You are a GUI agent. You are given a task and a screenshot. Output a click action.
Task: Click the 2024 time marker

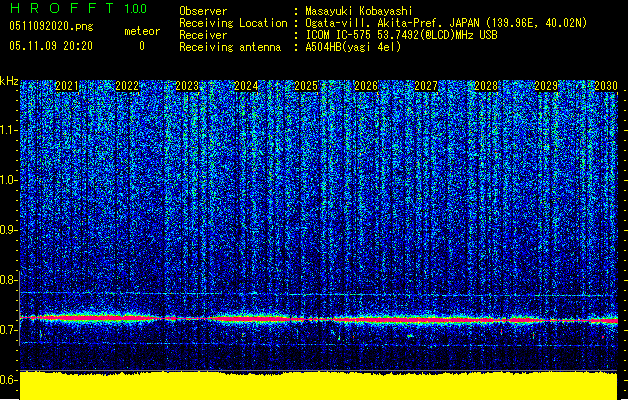click(x=246, y=86)
